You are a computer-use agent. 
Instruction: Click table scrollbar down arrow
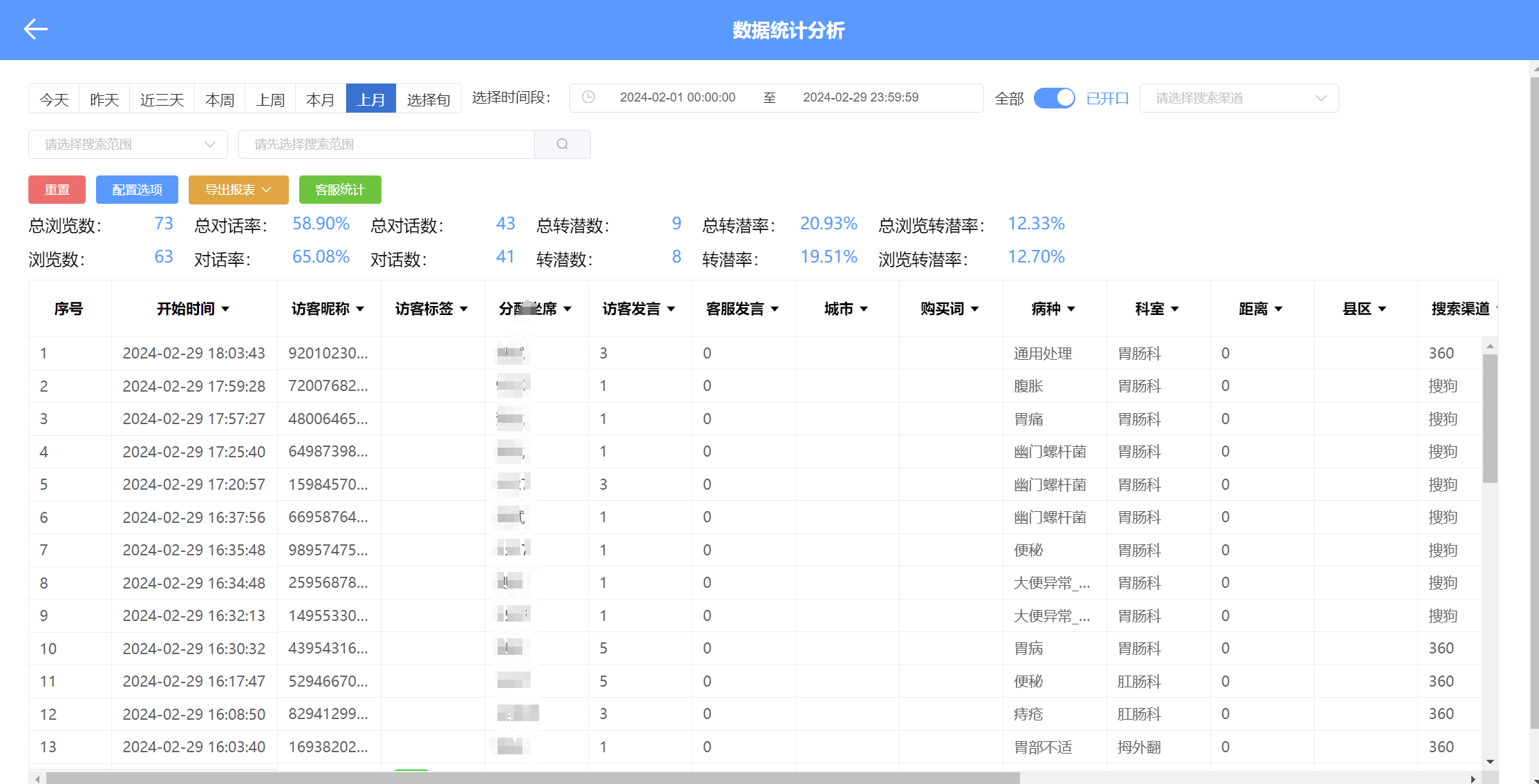[x=1490, y=761]
